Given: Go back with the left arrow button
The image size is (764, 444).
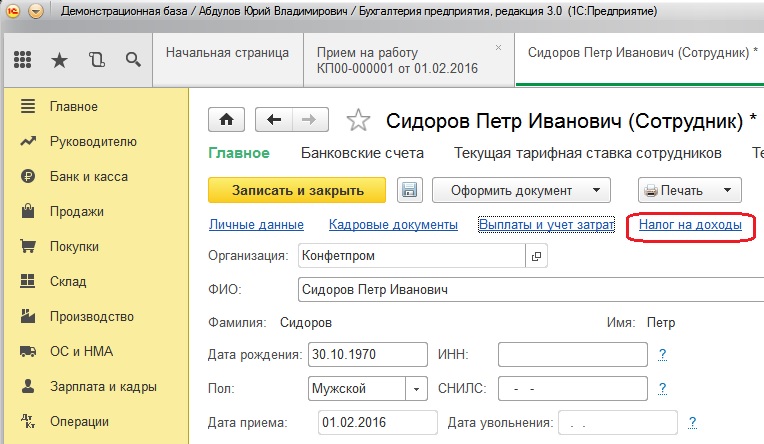Looking at the screenshot, I should [x=273, y=121].
